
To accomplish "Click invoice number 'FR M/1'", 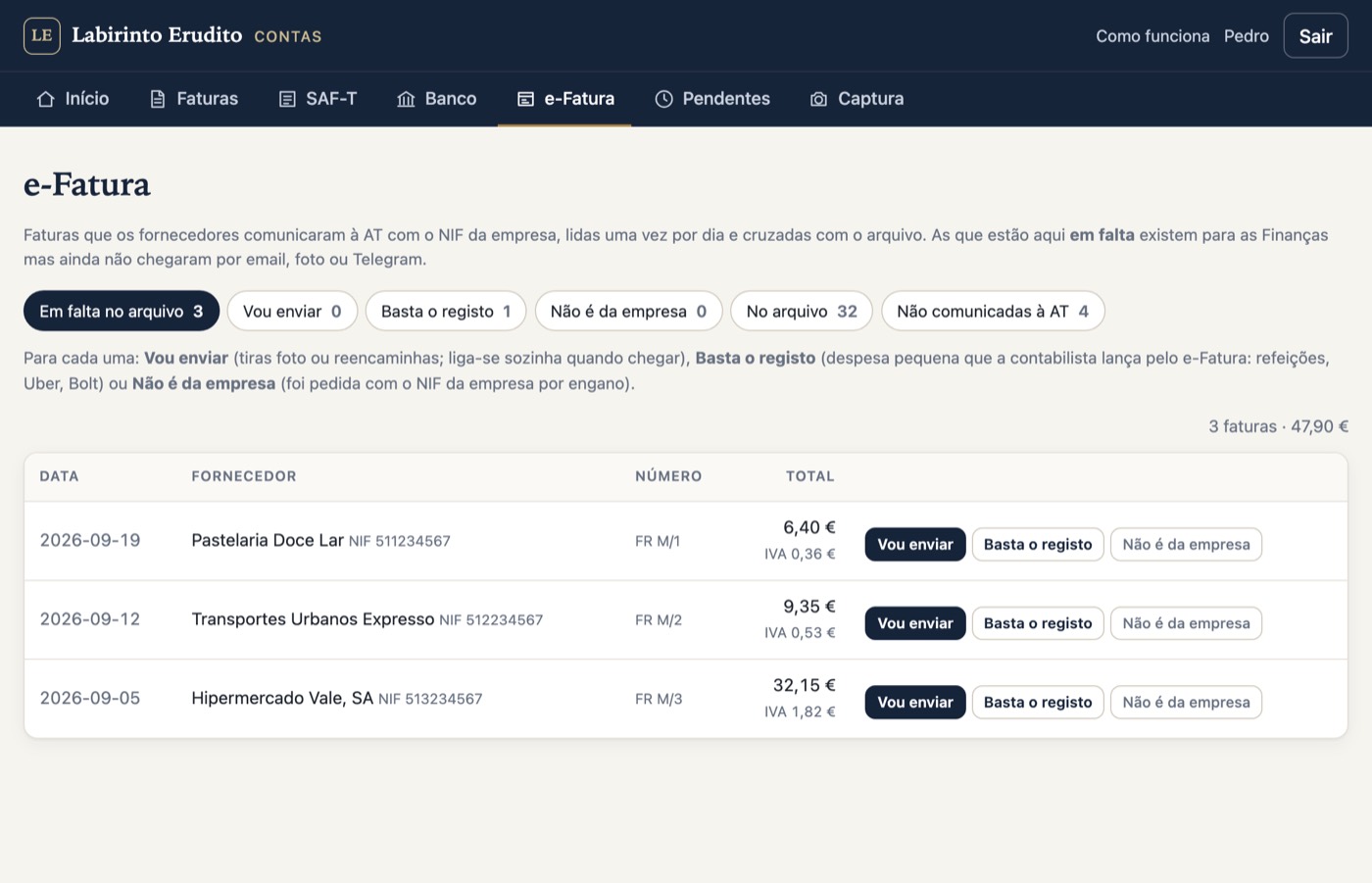I will 658,541.
